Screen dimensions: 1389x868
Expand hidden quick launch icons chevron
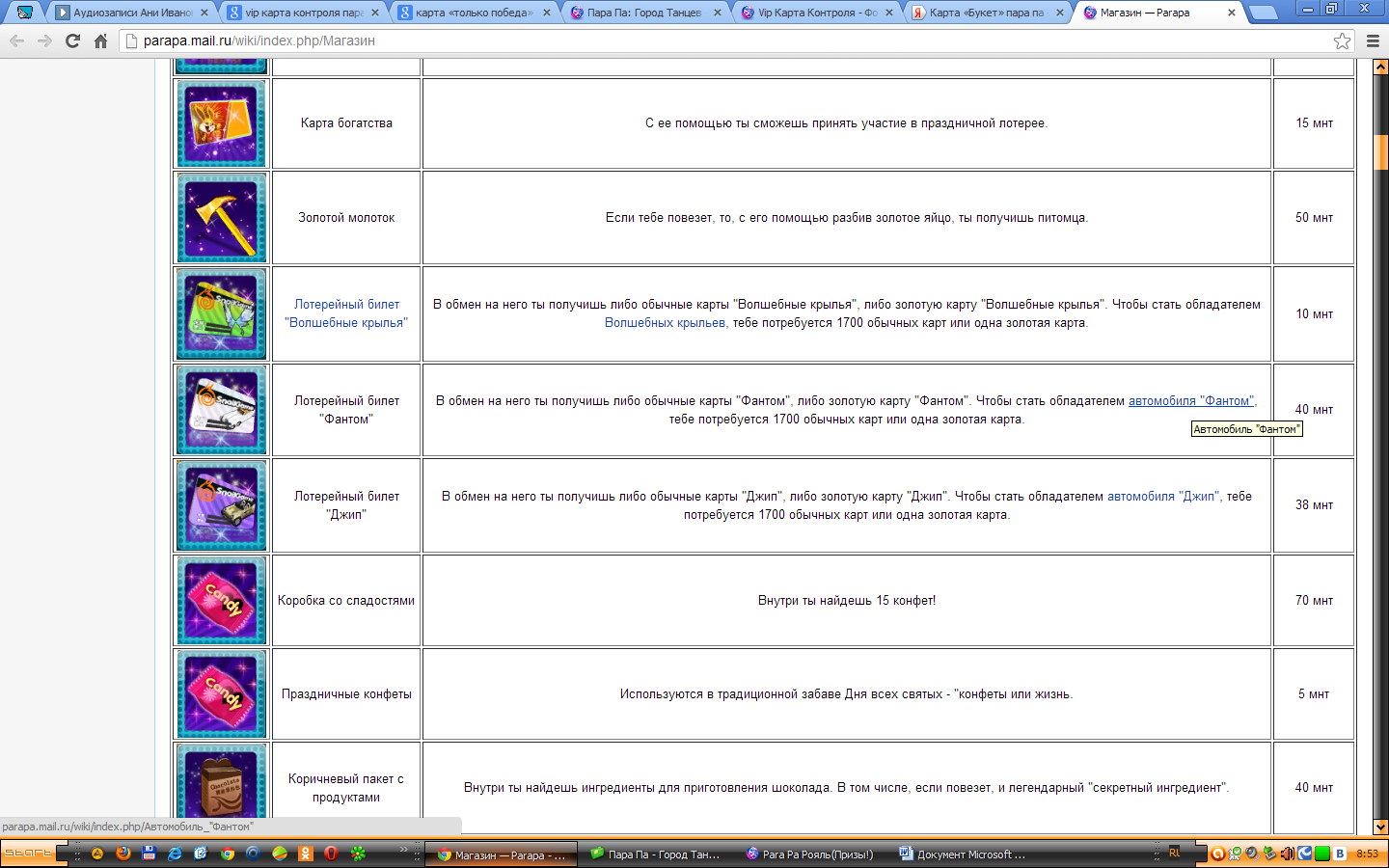coord(404,849)
